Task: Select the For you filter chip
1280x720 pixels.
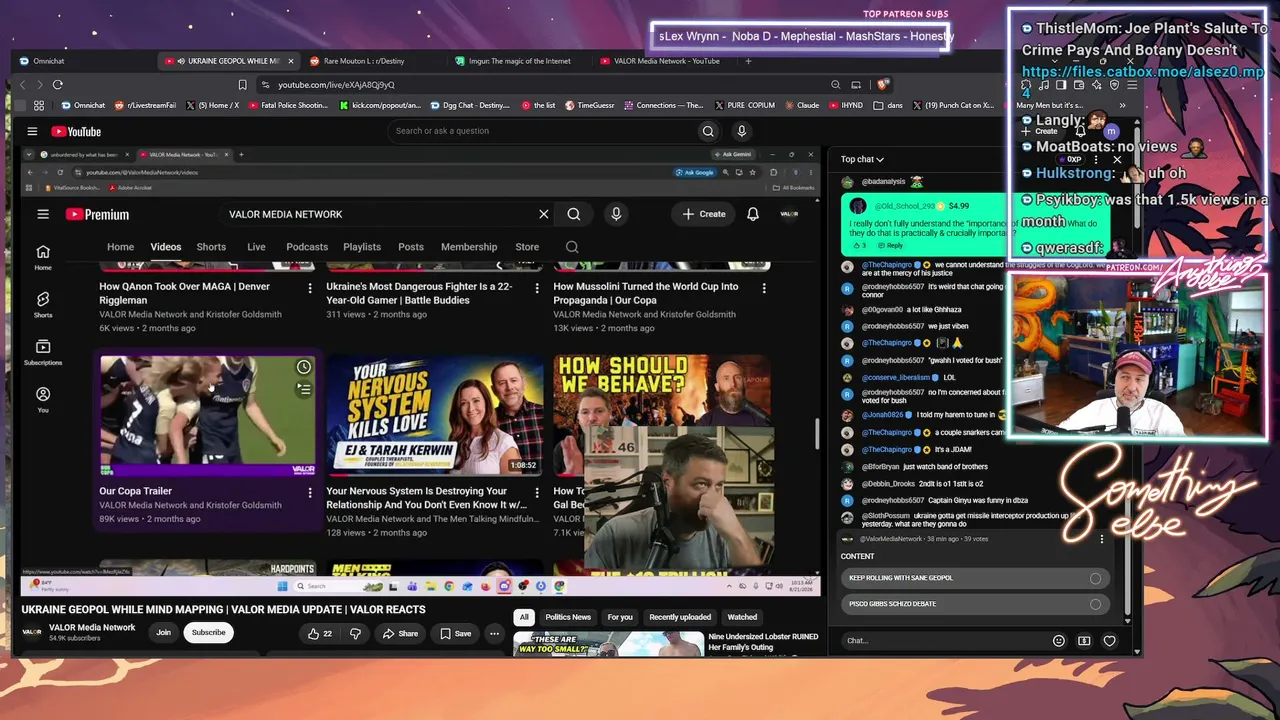Action: (x=620, y=617)
